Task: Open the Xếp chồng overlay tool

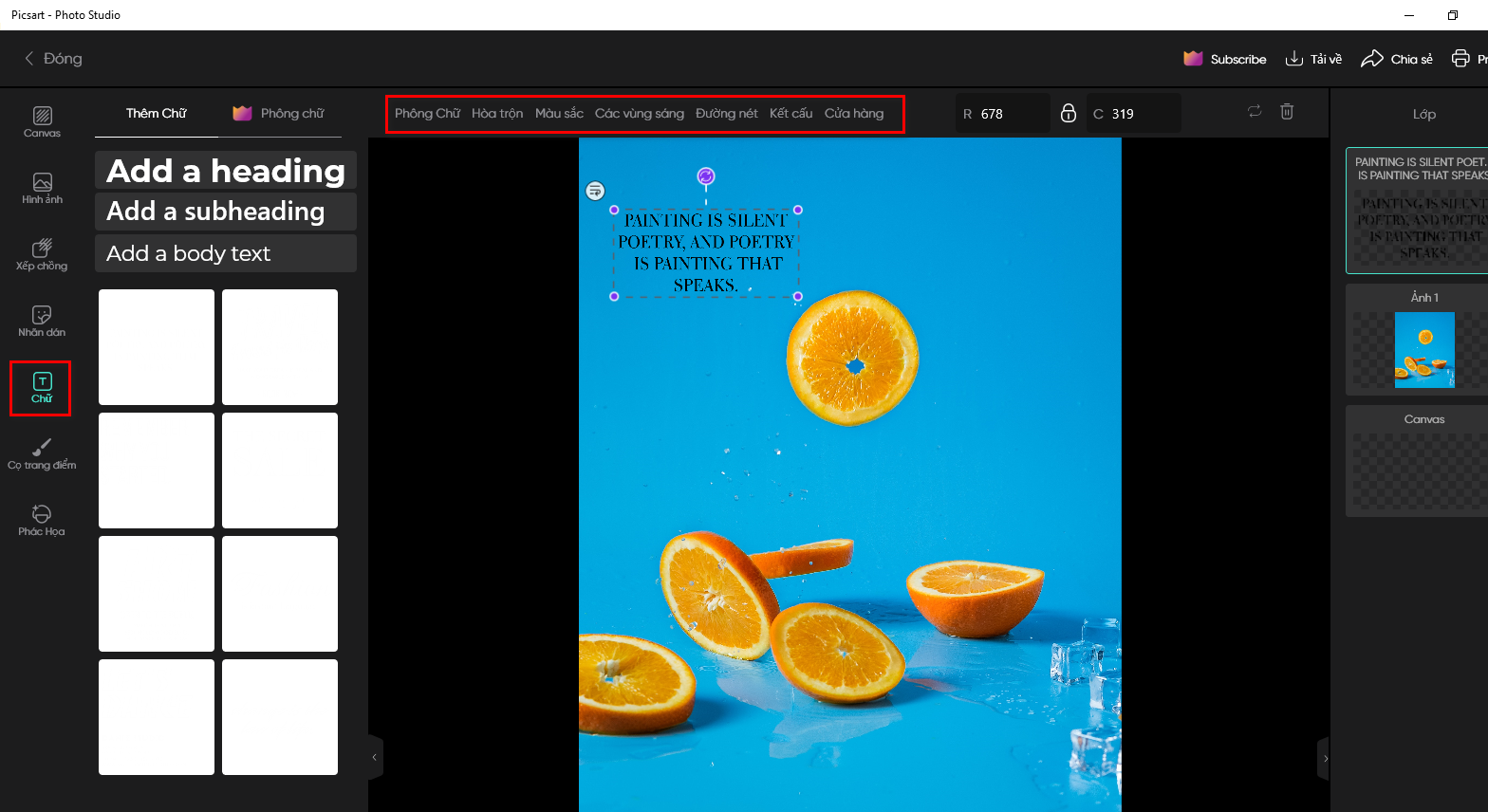Action: (x=42, y=255)
